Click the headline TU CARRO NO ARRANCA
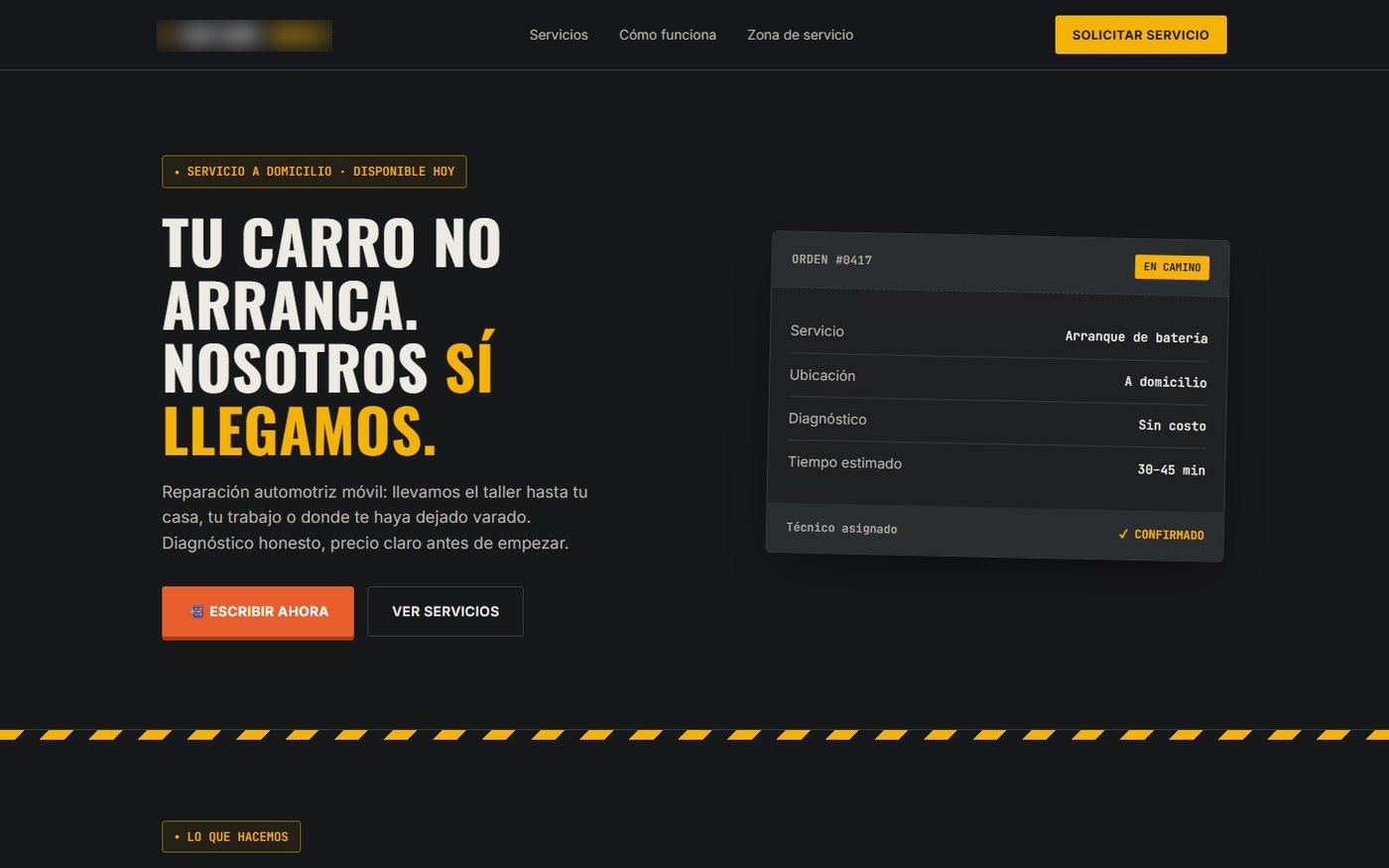The image size is (1389, 868). coord(331,274)
